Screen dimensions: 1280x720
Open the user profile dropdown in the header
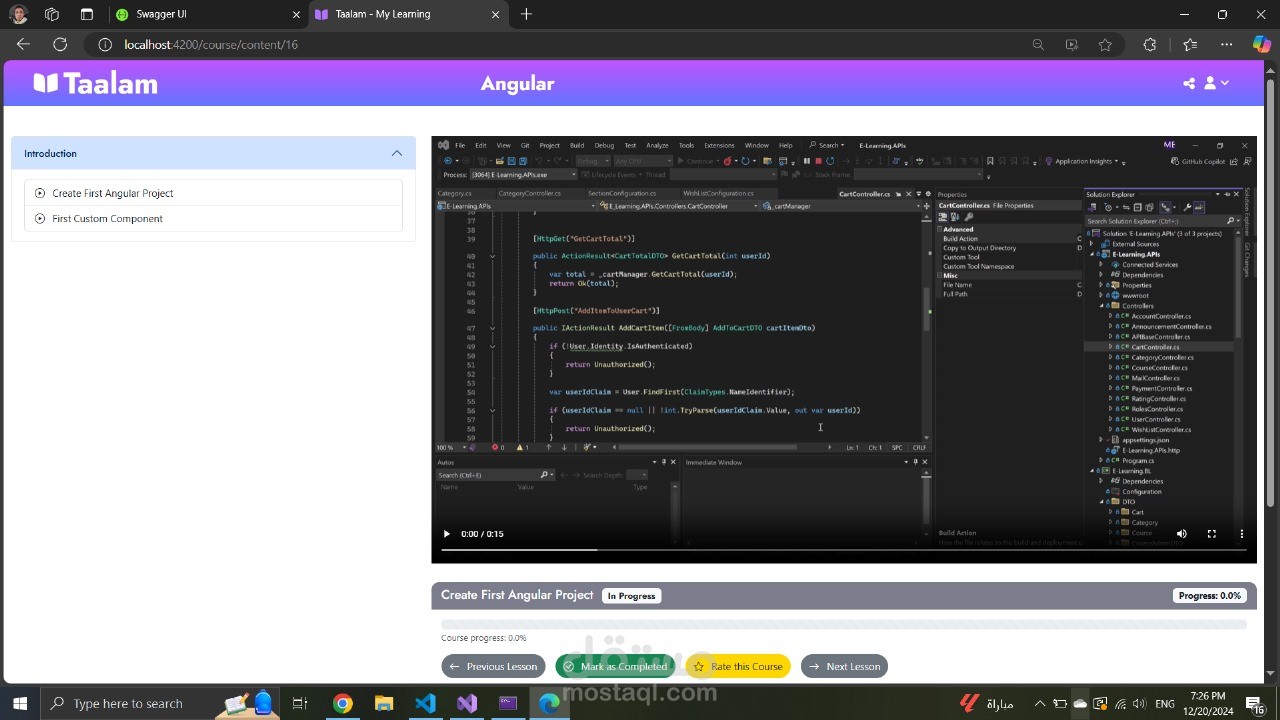point(1216,83)
